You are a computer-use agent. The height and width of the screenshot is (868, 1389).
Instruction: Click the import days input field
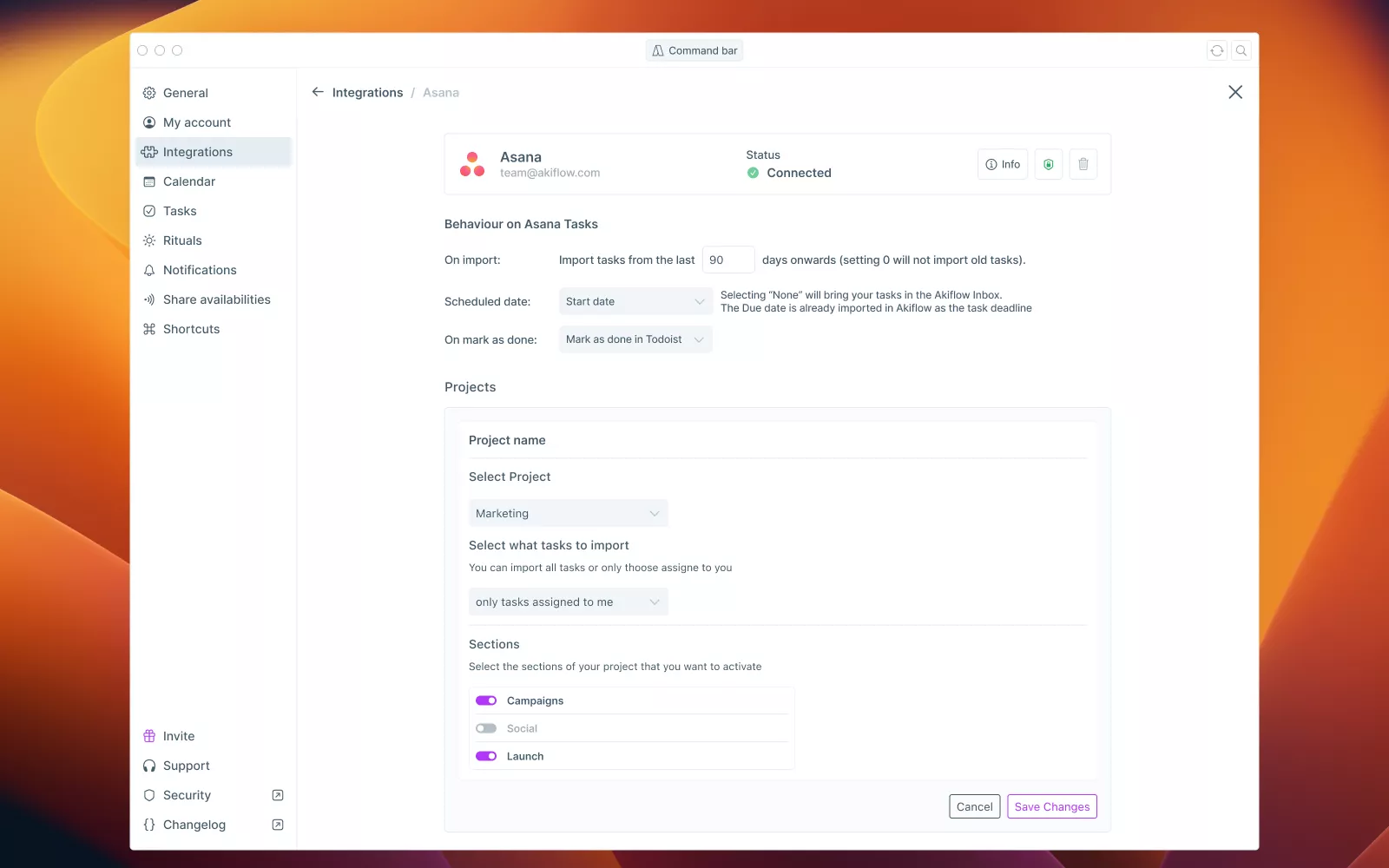tap(727, 260)
